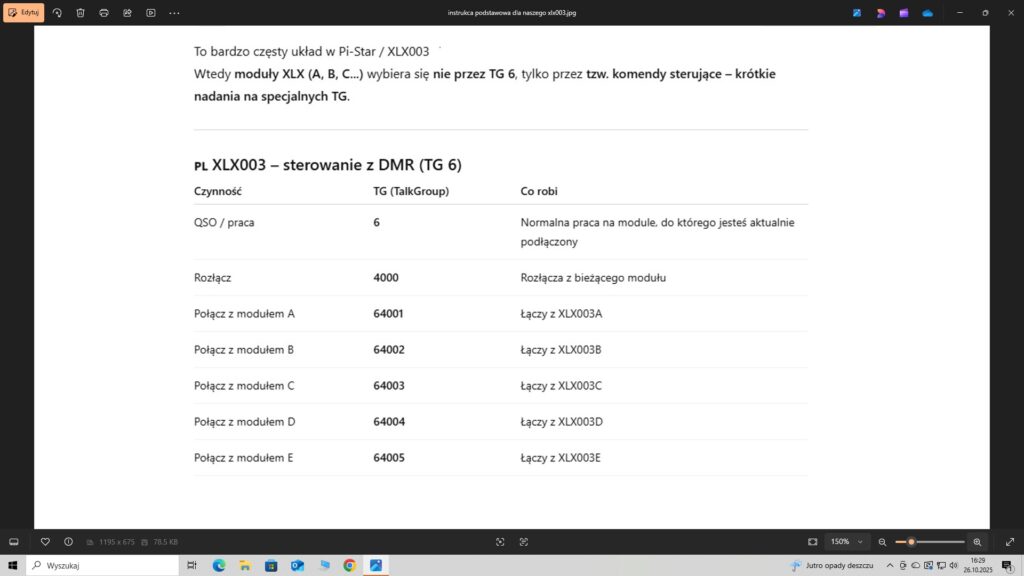Delete the image with the trash icon
Screen dimensions: 1024x576
point(80,13)
